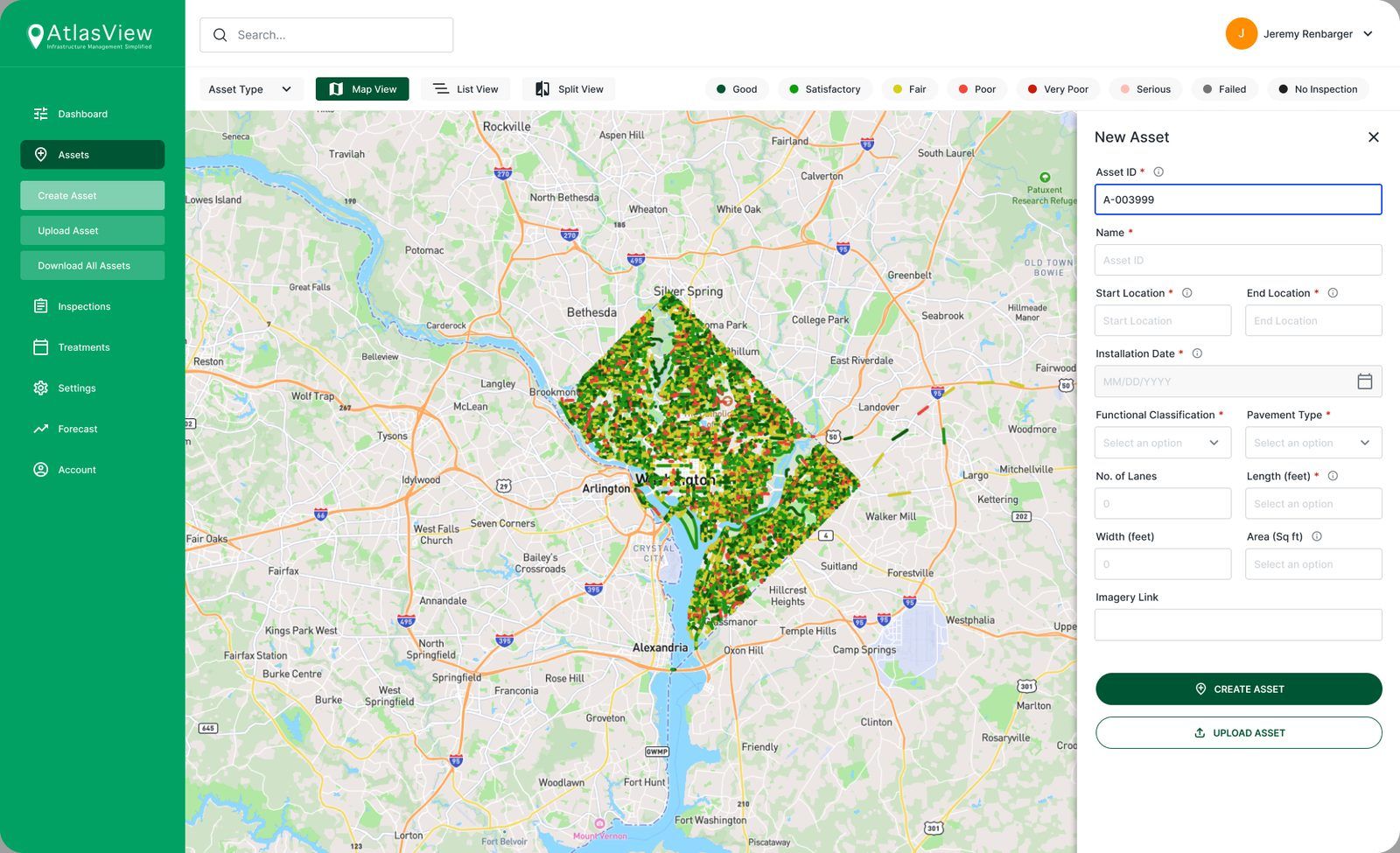
Task: Click the AtlasView logo pin icon
Action: (36, 36)
